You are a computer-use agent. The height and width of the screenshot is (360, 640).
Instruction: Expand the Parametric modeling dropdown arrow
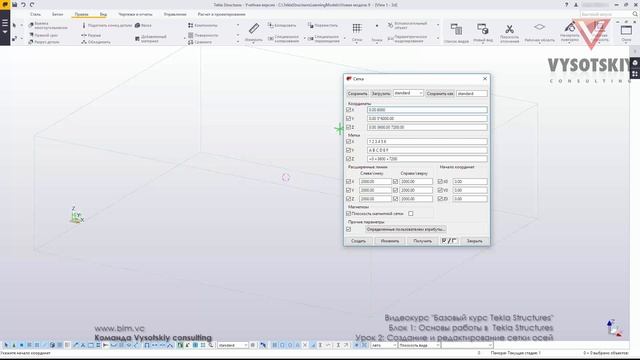click(x=438, y=39)
